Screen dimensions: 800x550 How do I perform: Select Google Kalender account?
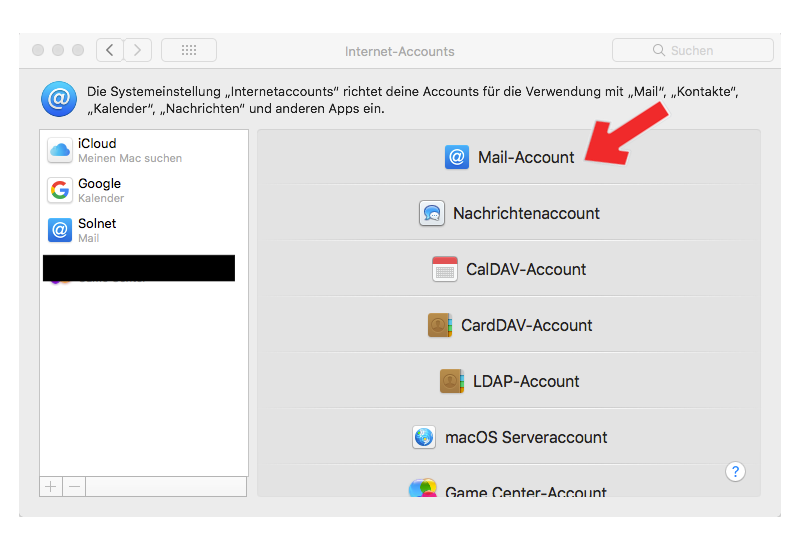coord(144,190)
